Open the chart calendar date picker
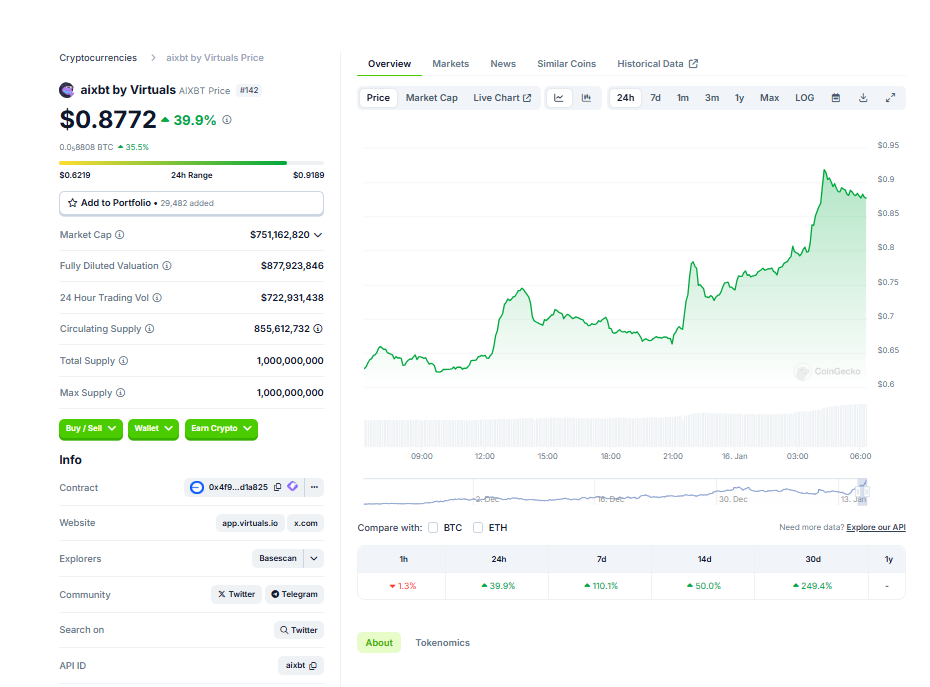 836,98
